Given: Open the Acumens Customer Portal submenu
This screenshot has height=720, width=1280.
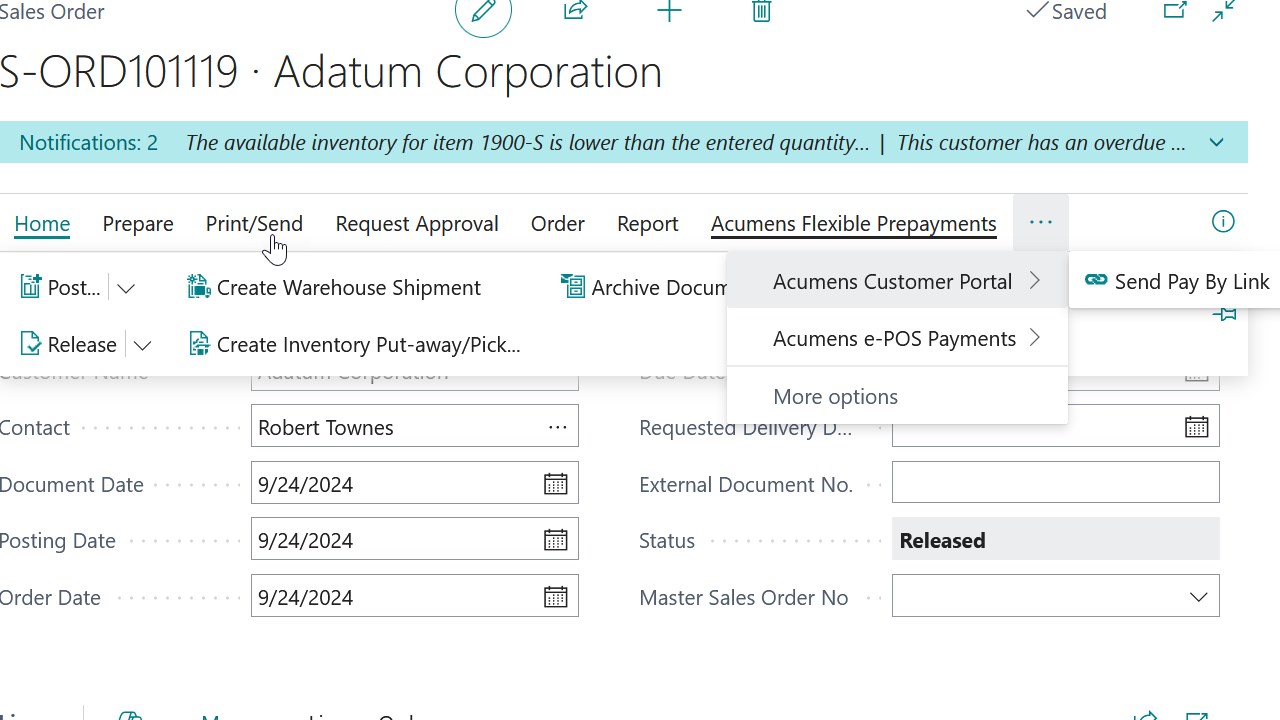Looking at the screenshot, I should point(892,281).
